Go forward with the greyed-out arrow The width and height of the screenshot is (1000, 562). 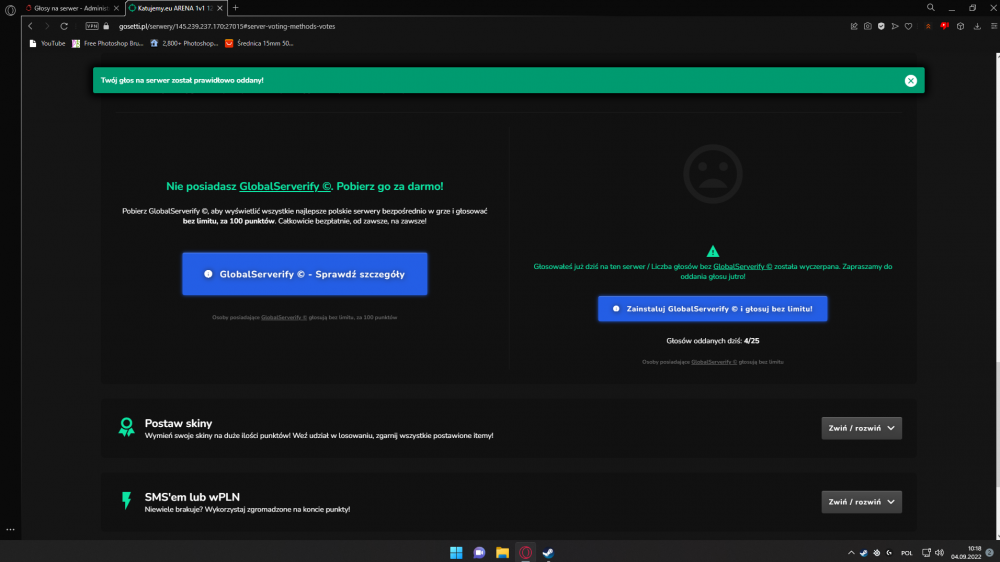[x=47, y=26]
